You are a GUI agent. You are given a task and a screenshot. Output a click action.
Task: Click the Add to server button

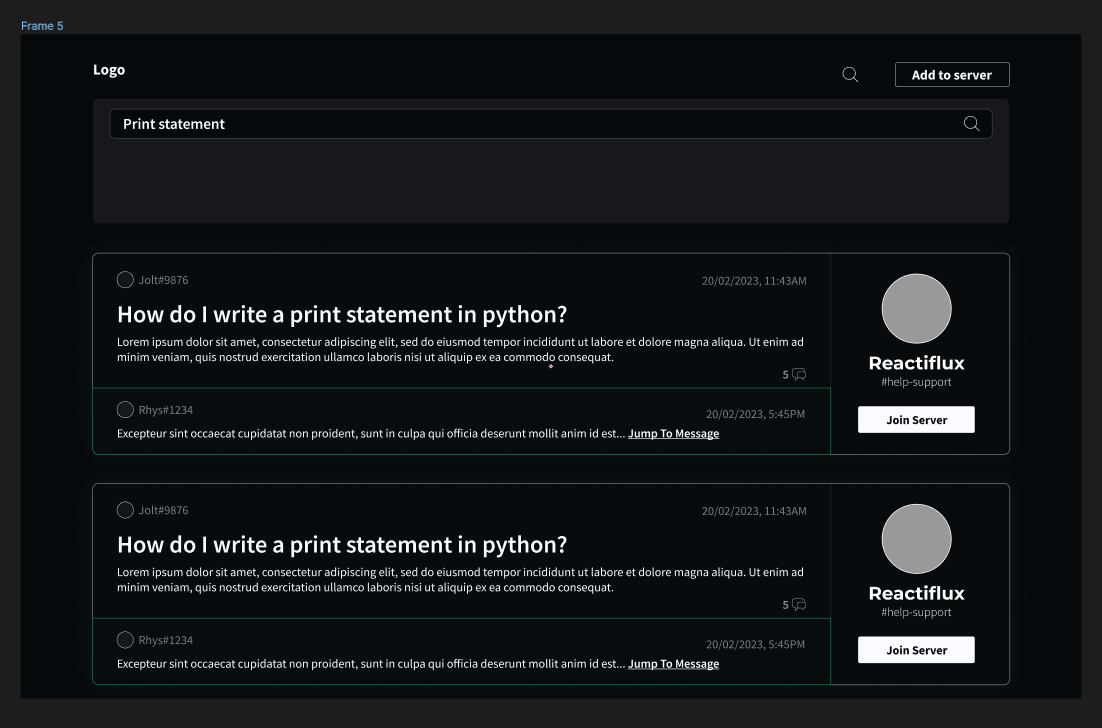click(x=951, y=74)
